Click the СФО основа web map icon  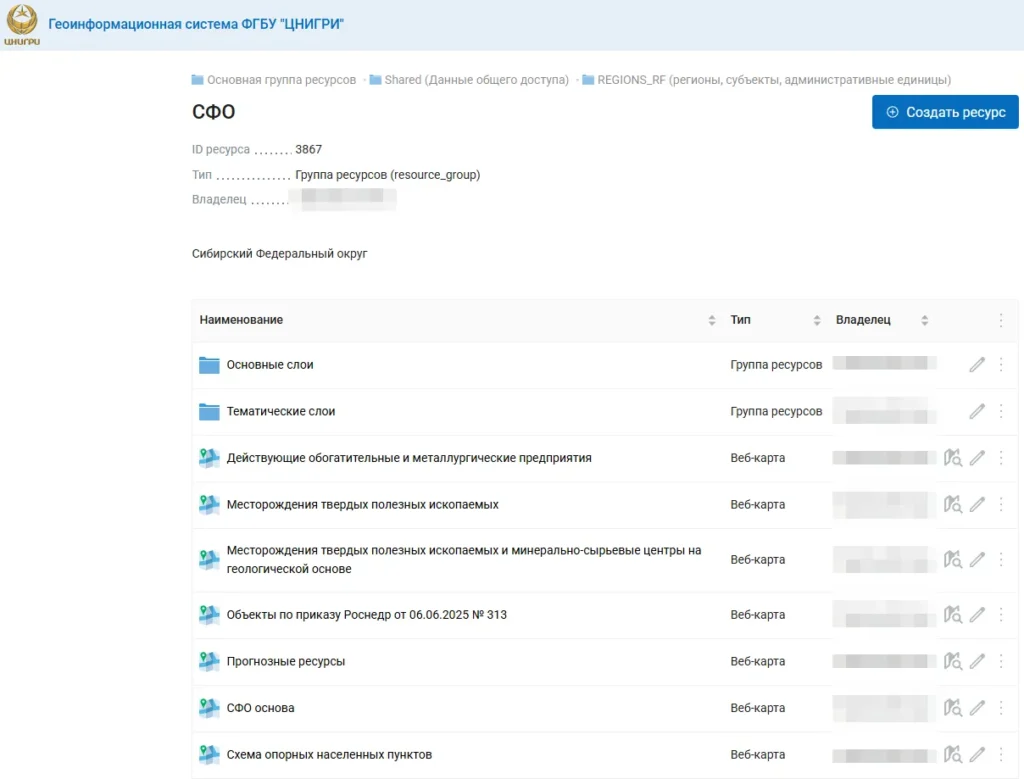(209, 708)
